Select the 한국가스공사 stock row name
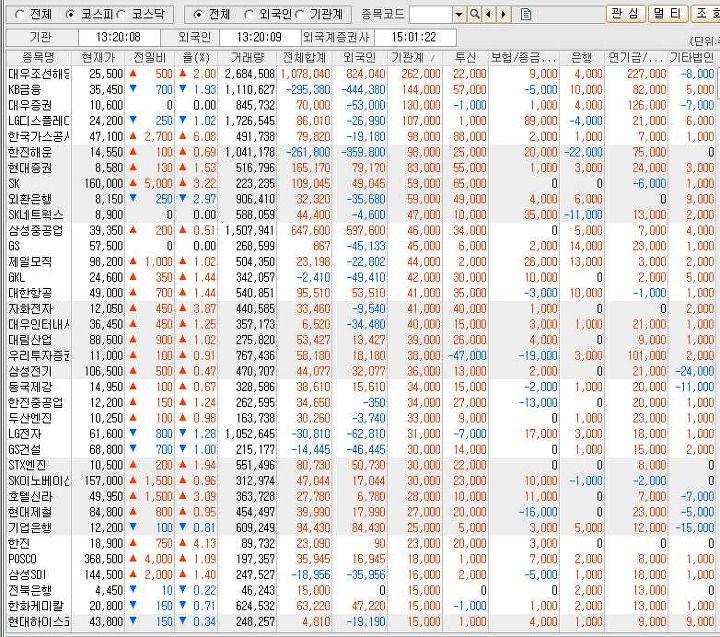Image resolution: width=720 pixels, height=637 pixels. click(x=39, y=136)
